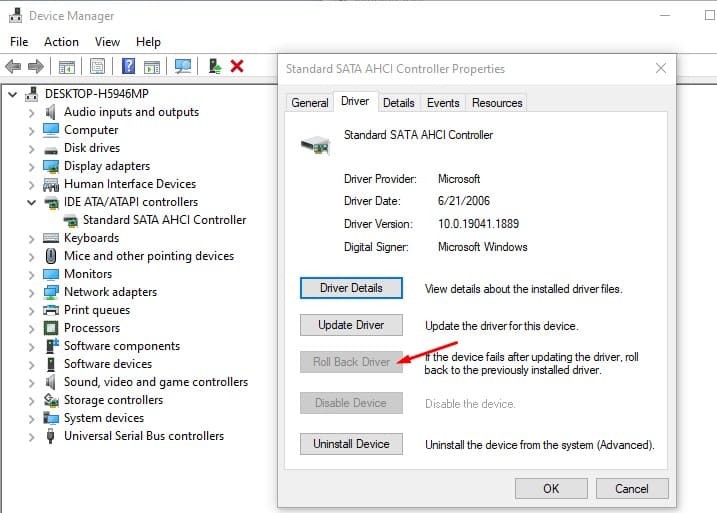Screen dimensions: 717x513
Task: Click the SATA controller device icon in dialog
Action: coord(315,145)
